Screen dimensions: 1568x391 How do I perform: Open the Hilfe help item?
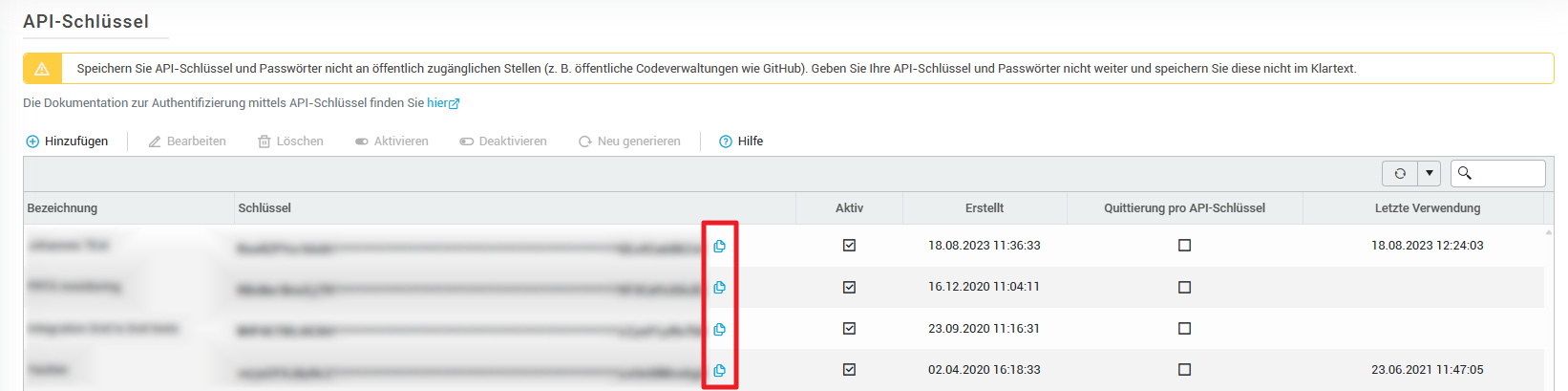click(741, 141)
